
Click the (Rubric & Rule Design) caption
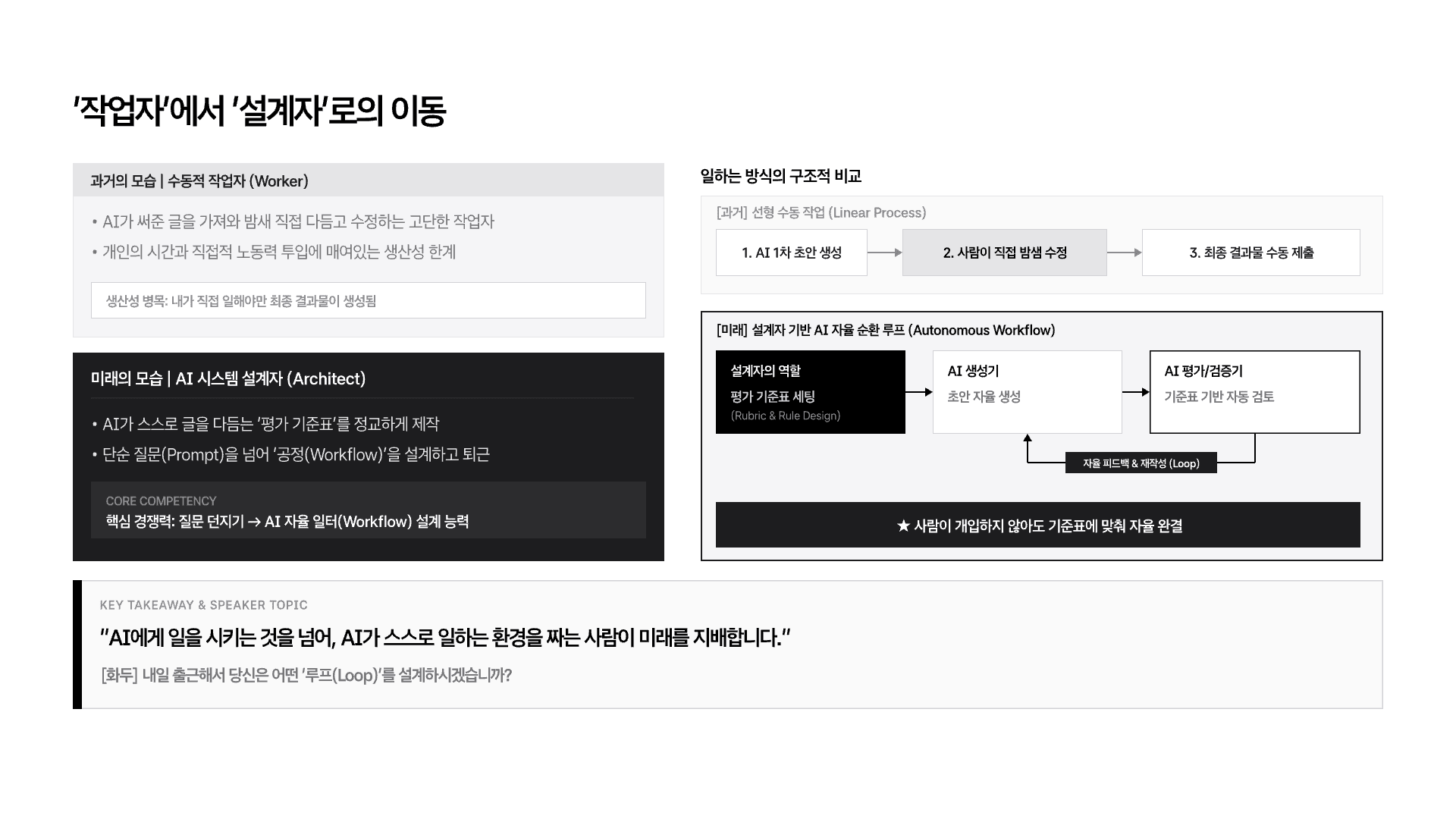(786, 416)
